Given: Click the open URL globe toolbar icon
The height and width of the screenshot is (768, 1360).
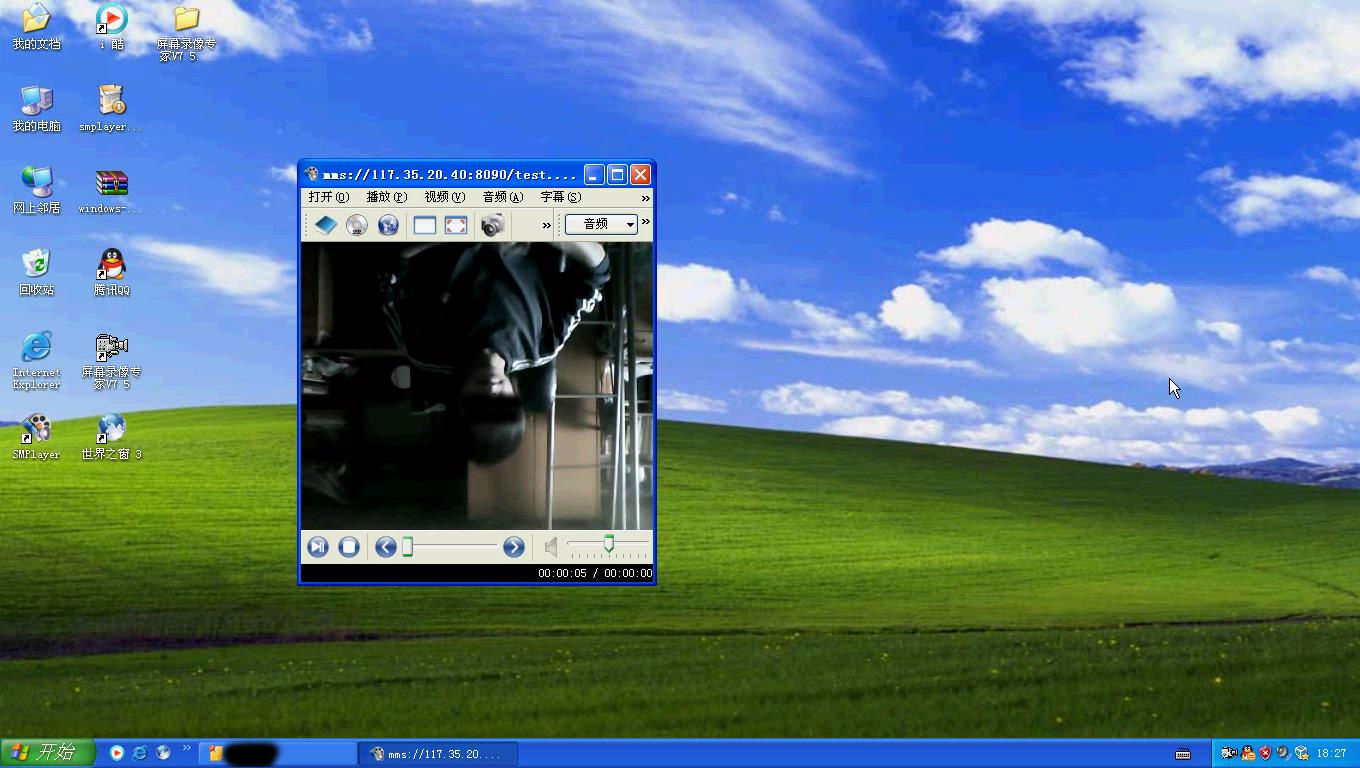Looking at the screenshot, I should coord(388,225).
